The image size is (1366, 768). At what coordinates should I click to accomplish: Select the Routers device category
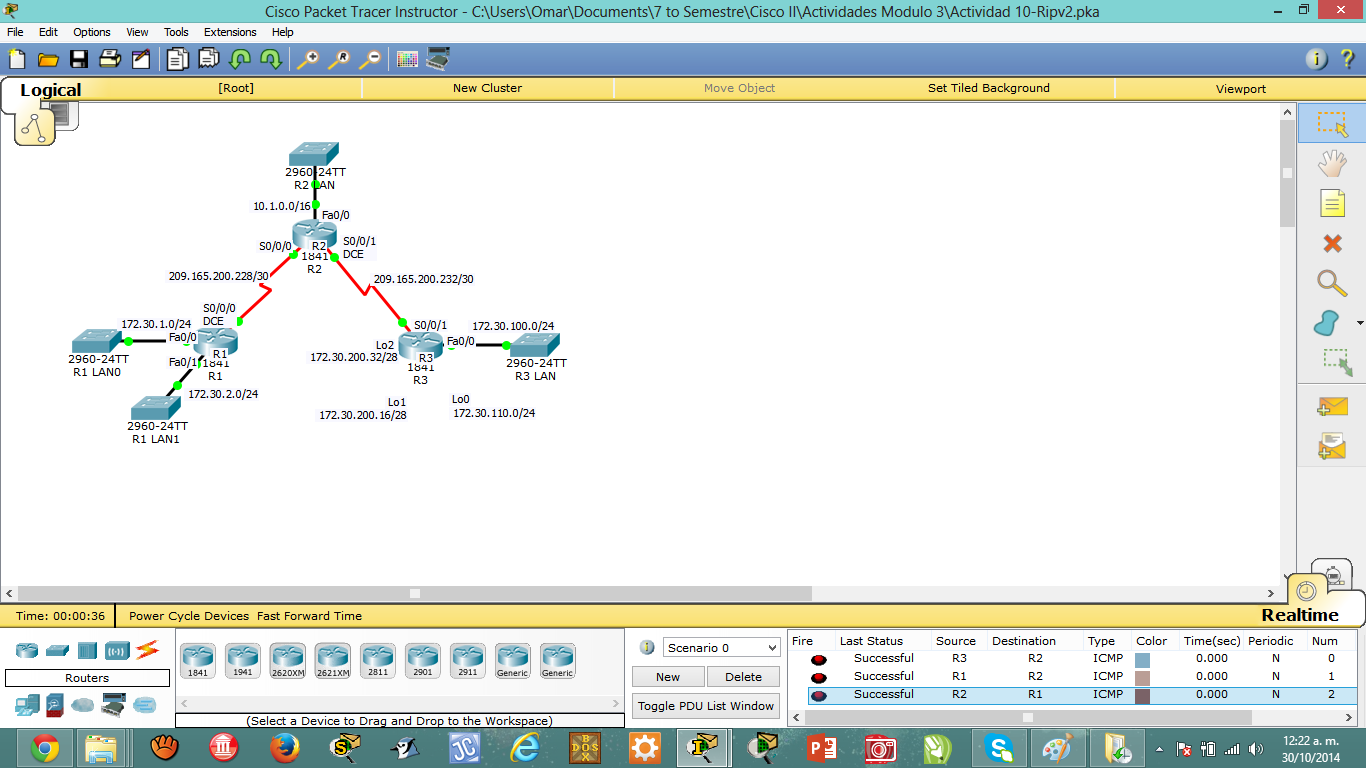pyautogui.click(x=27, y=651)
